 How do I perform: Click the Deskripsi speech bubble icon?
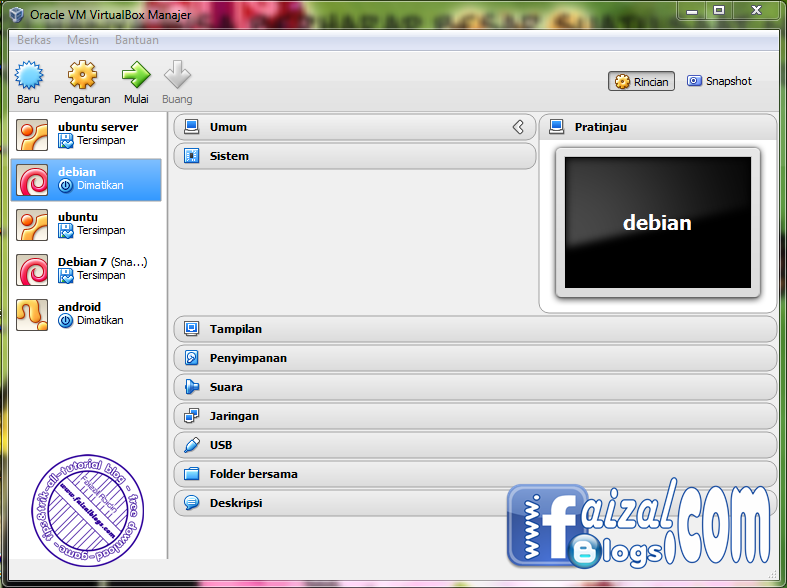(x=191, y=503)
